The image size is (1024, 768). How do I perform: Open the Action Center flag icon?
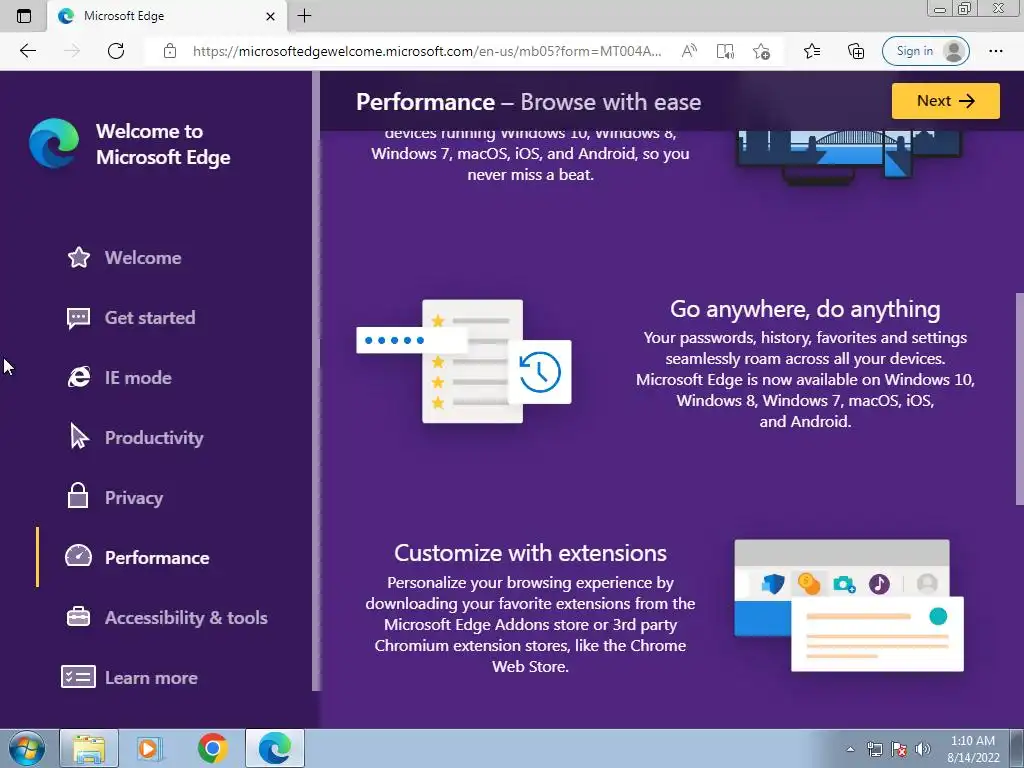[899, 749]
